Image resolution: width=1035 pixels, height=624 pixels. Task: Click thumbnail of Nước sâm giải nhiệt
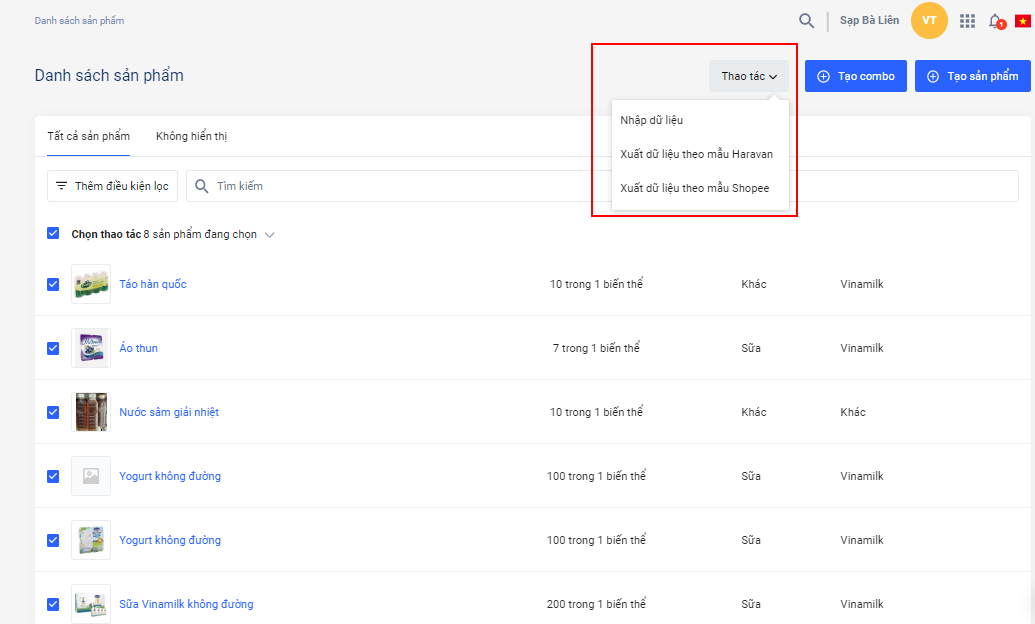point(91,412)
